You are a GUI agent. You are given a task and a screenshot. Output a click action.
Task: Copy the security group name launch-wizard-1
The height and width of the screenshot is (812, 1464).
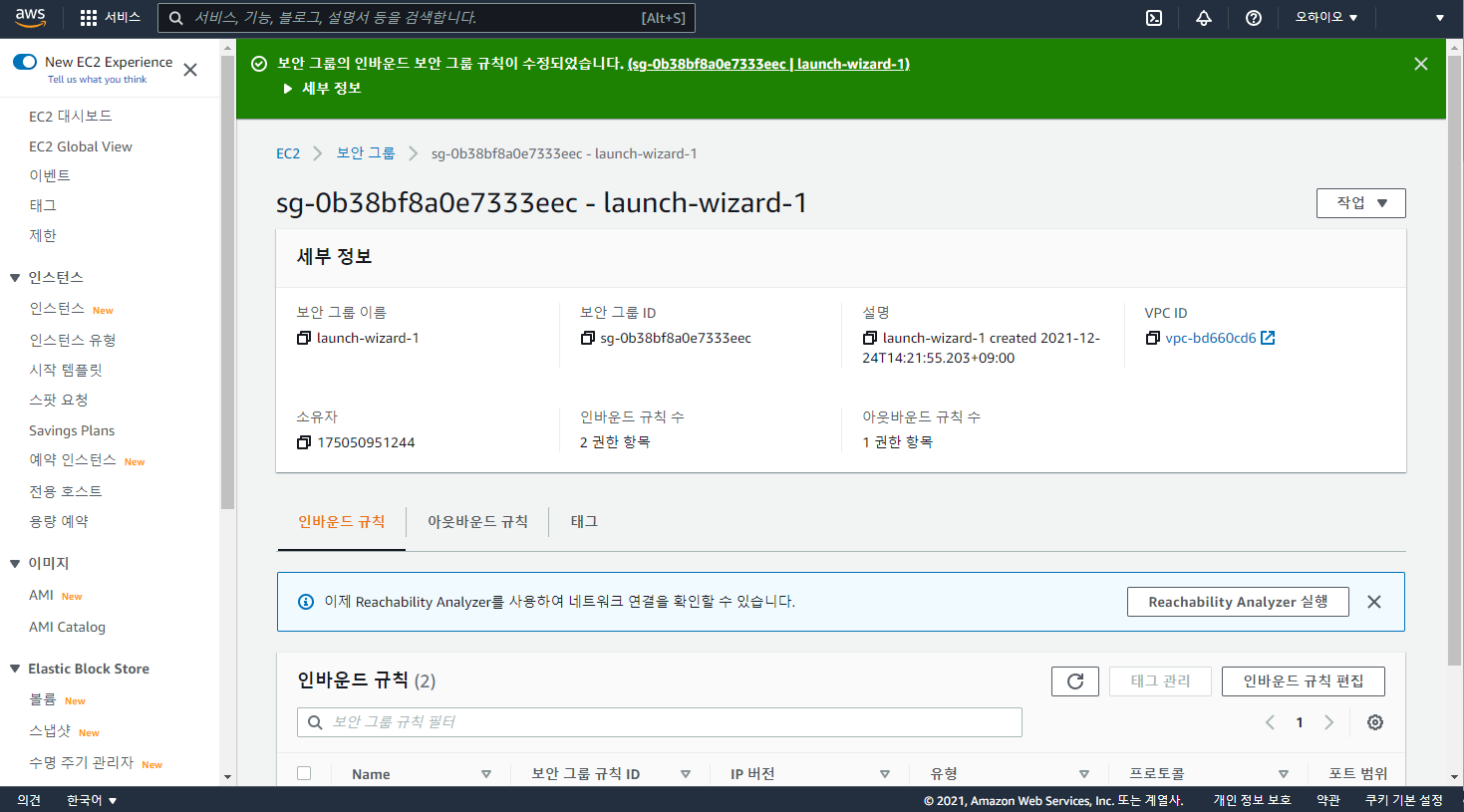304,338
